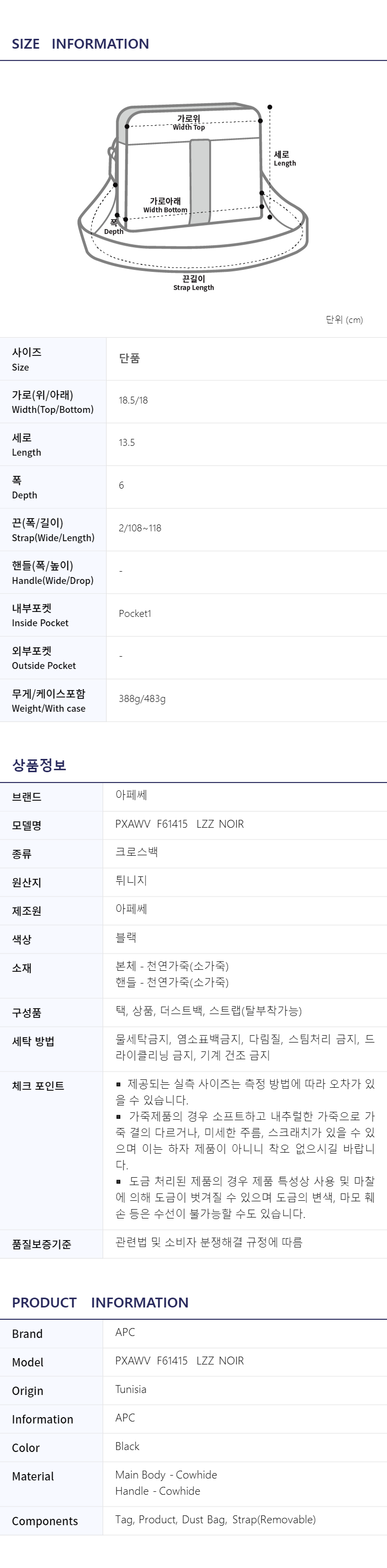Click the 세탁 방법 row label
This screenshot has height=1568, width=387.
33,1042
